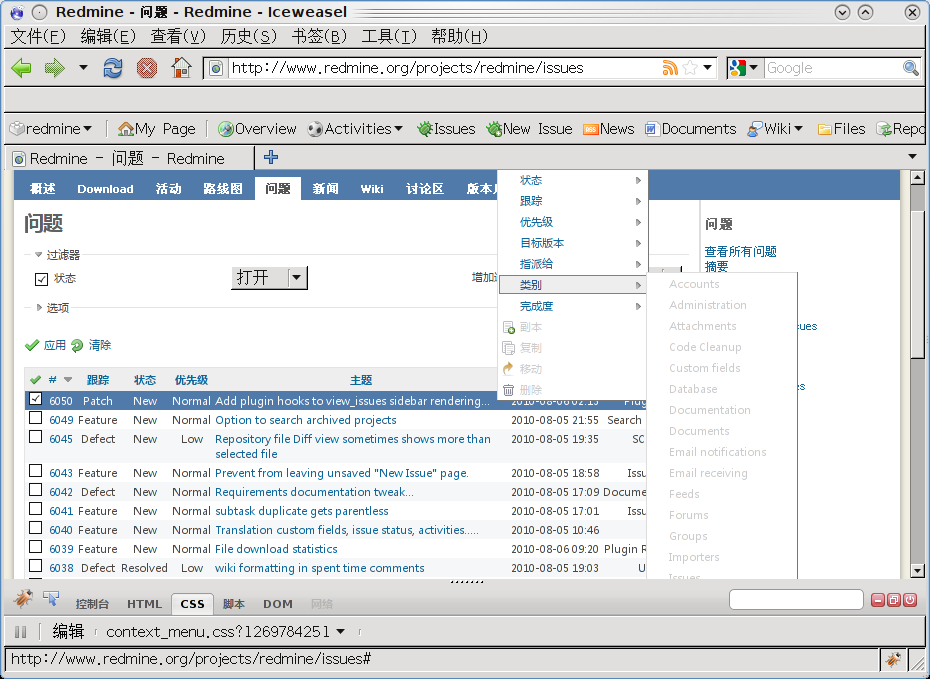Activate Firebug inspect element tool
Viewport: 930px width, 679px height.
click(51, 599)
